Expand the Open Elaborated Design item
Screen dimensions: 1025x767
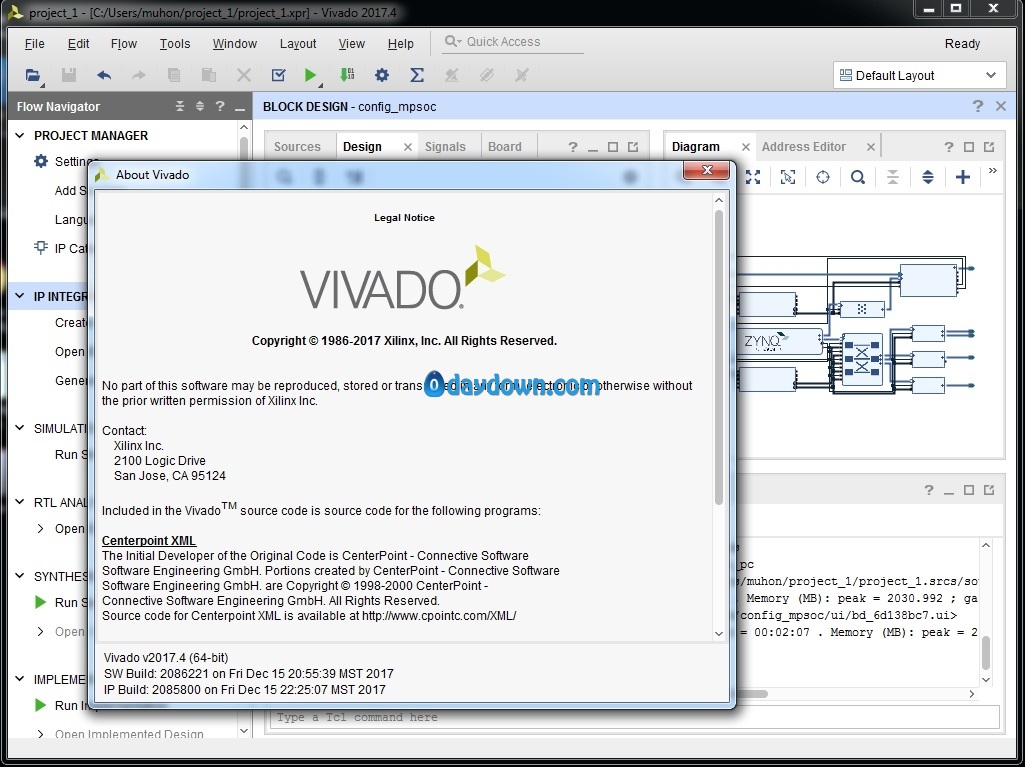pos(41,528)
